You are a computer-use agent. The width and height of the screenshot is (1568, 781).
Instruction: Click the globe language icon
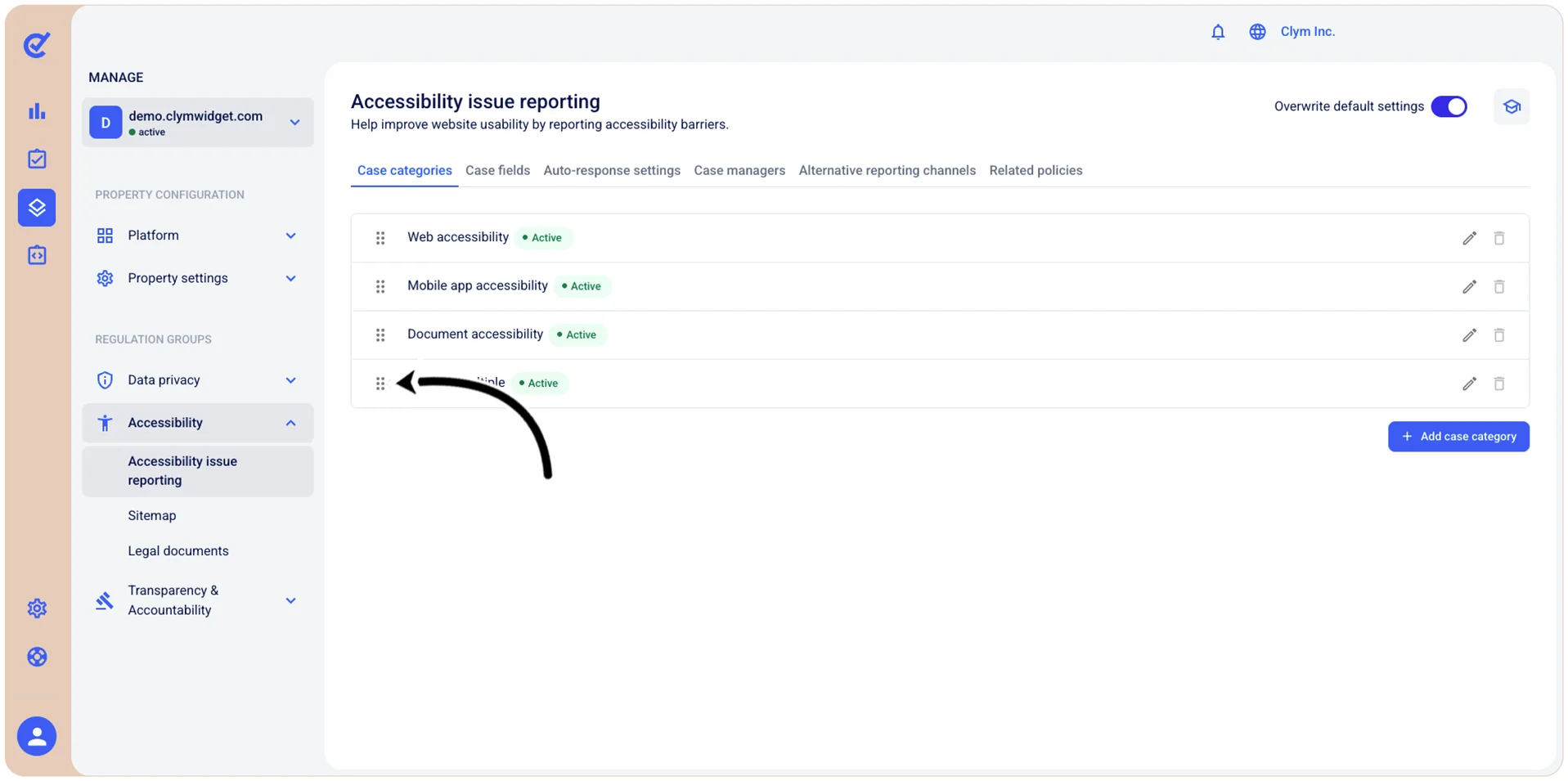1257,32
